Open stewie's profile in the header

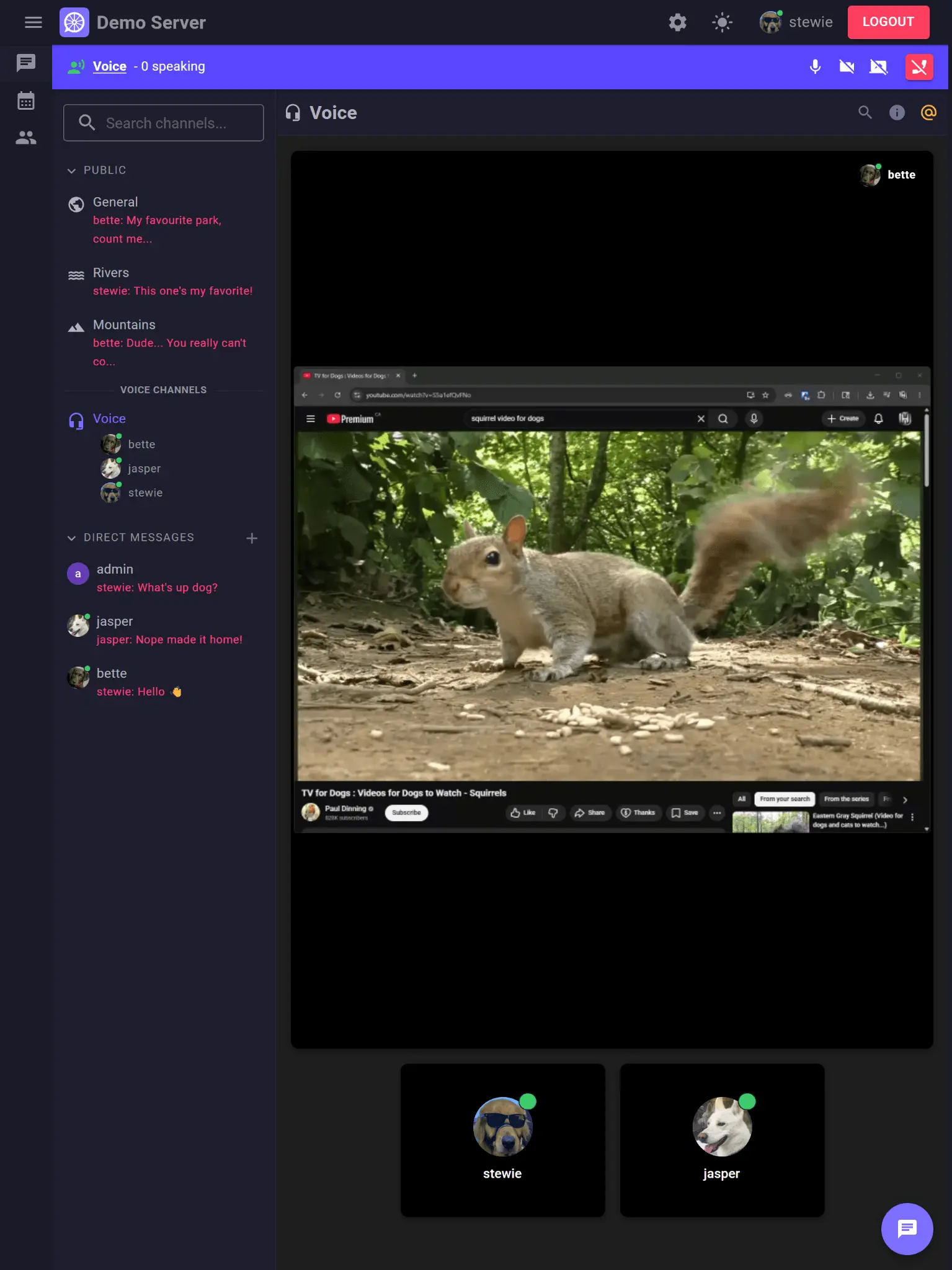coord(796,22)
